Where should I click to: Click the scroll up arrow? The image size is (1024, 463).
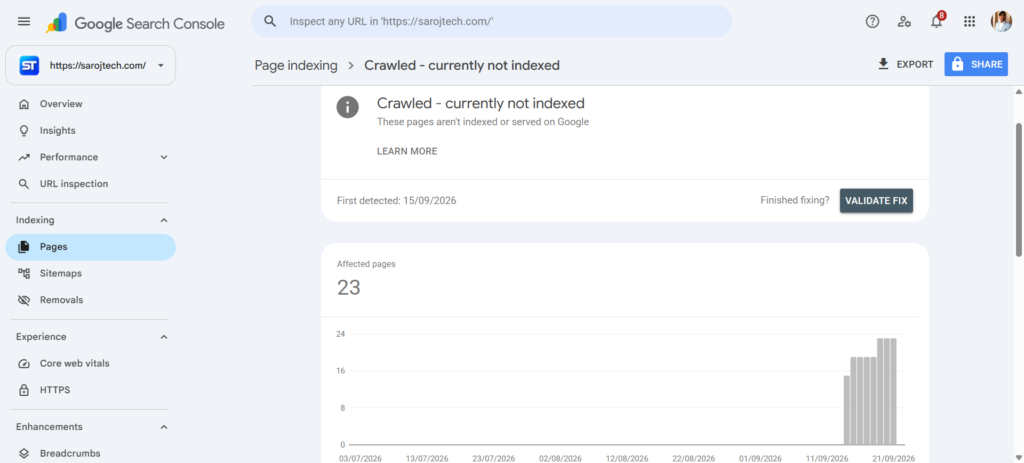tap(1018, 92)
